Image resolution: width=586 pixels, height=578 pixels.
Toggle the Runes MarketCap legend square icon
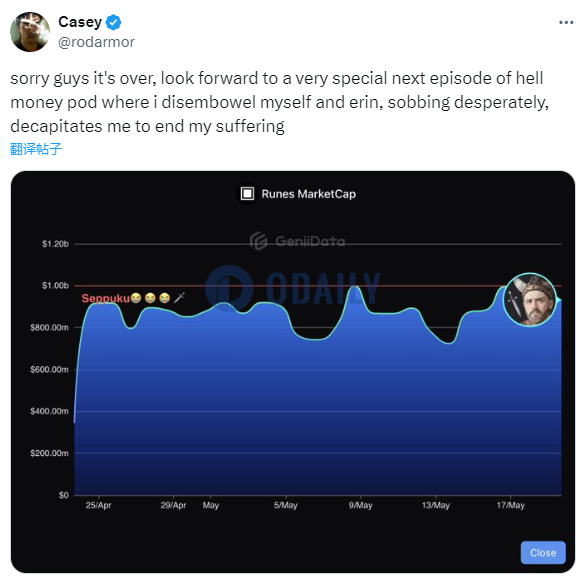tap(247, 194)
